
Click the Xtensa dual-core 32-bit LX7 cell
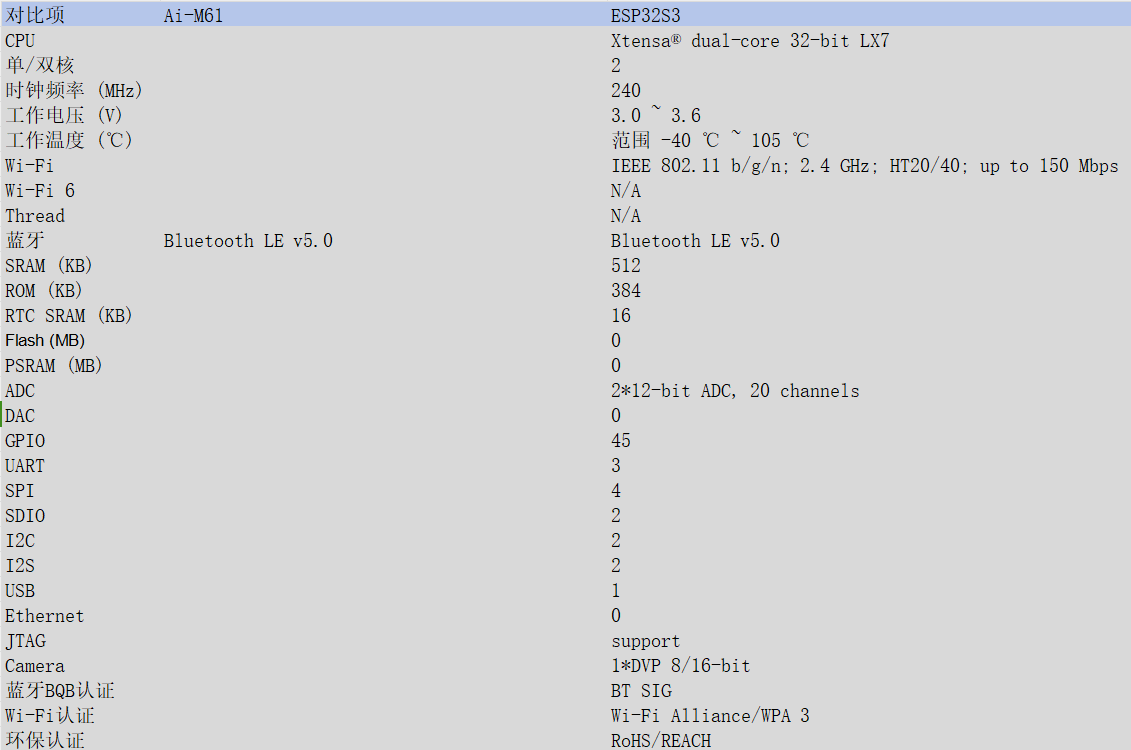[x=750, y=40]
